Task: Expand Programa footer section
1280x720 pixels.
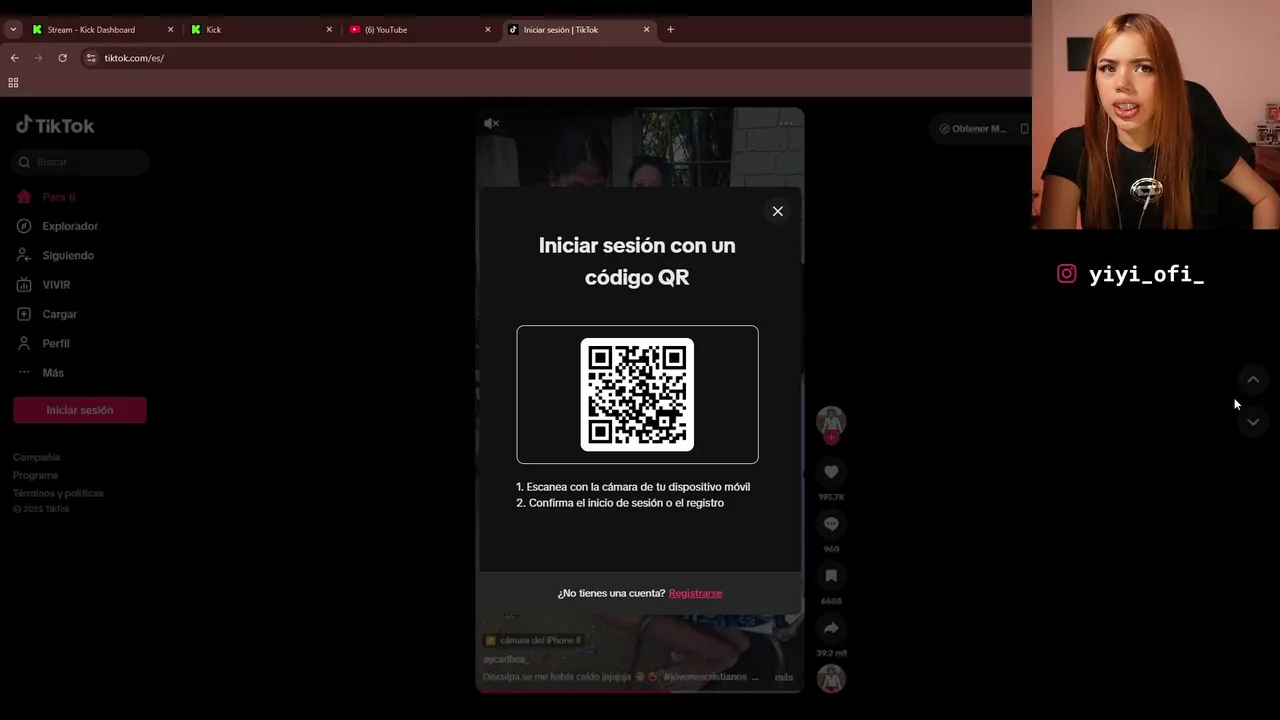Action: (x=35, y=475)
